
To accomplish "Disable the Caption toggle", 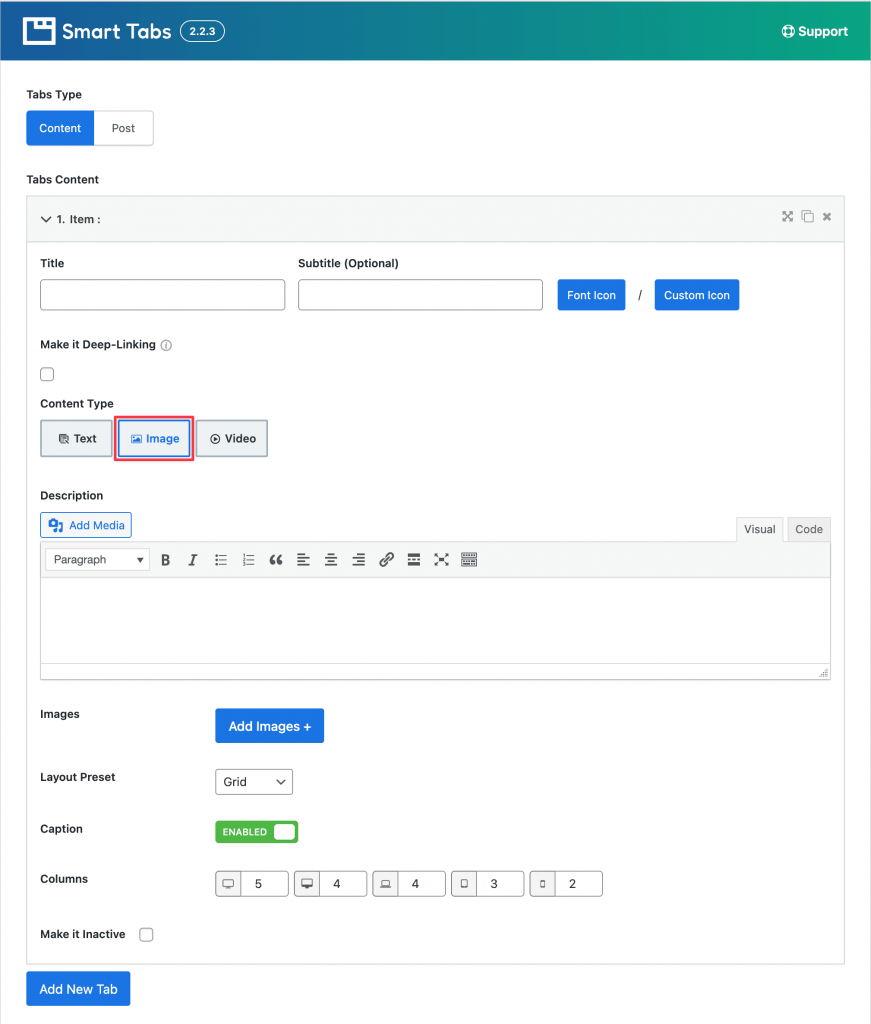I will (257, 832).
